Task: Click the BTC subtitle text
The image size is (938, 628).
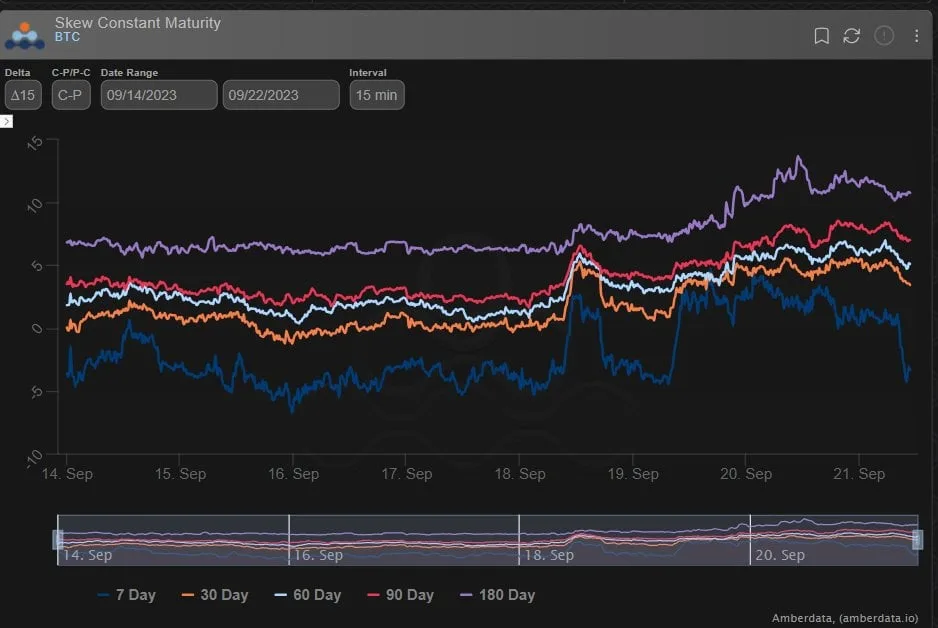Action: click(x=67, y=37)
